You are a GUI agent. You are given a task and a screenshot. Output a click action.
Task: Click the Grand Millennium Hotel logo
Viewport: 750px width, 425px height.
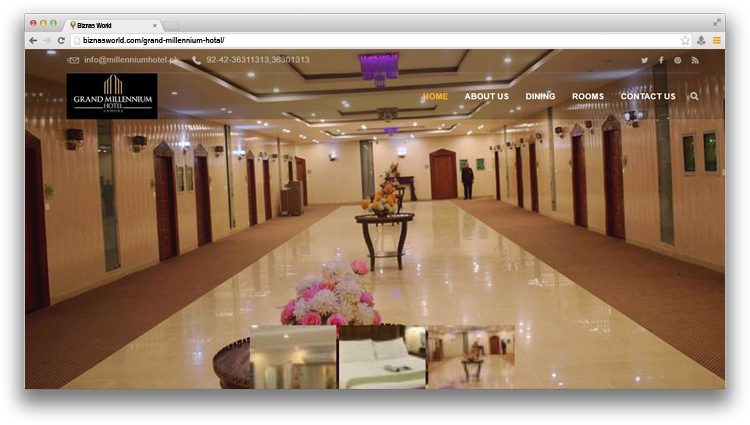pos(112,96)
